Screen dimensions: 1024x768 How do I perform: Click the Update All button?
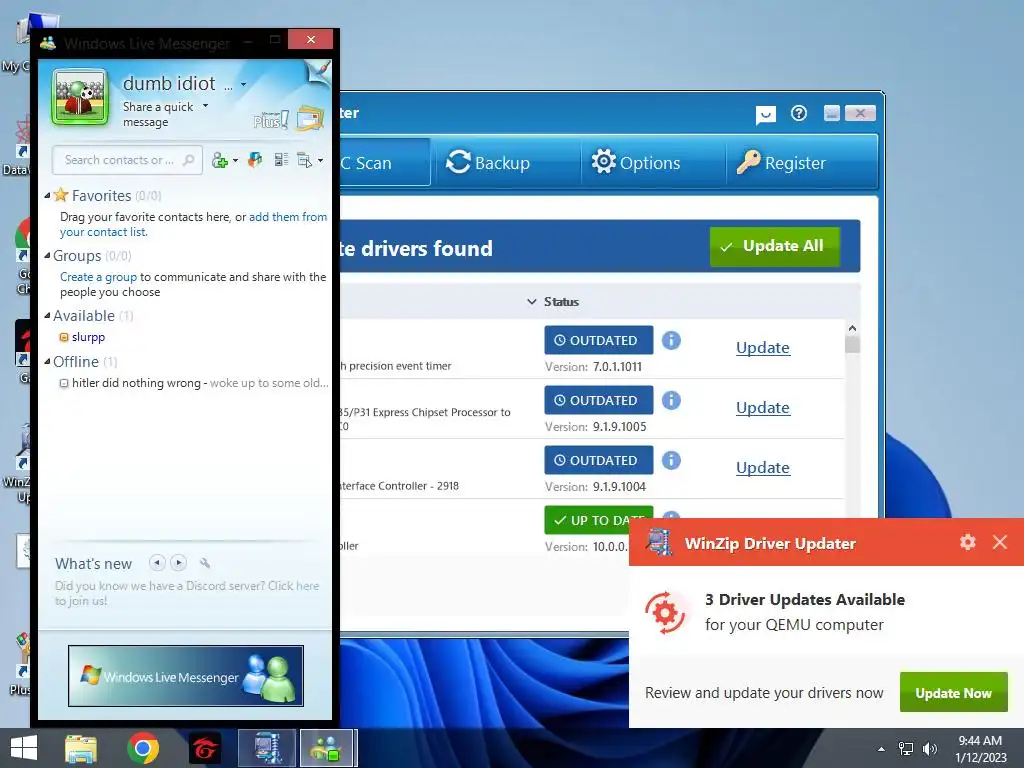(775, 246)
